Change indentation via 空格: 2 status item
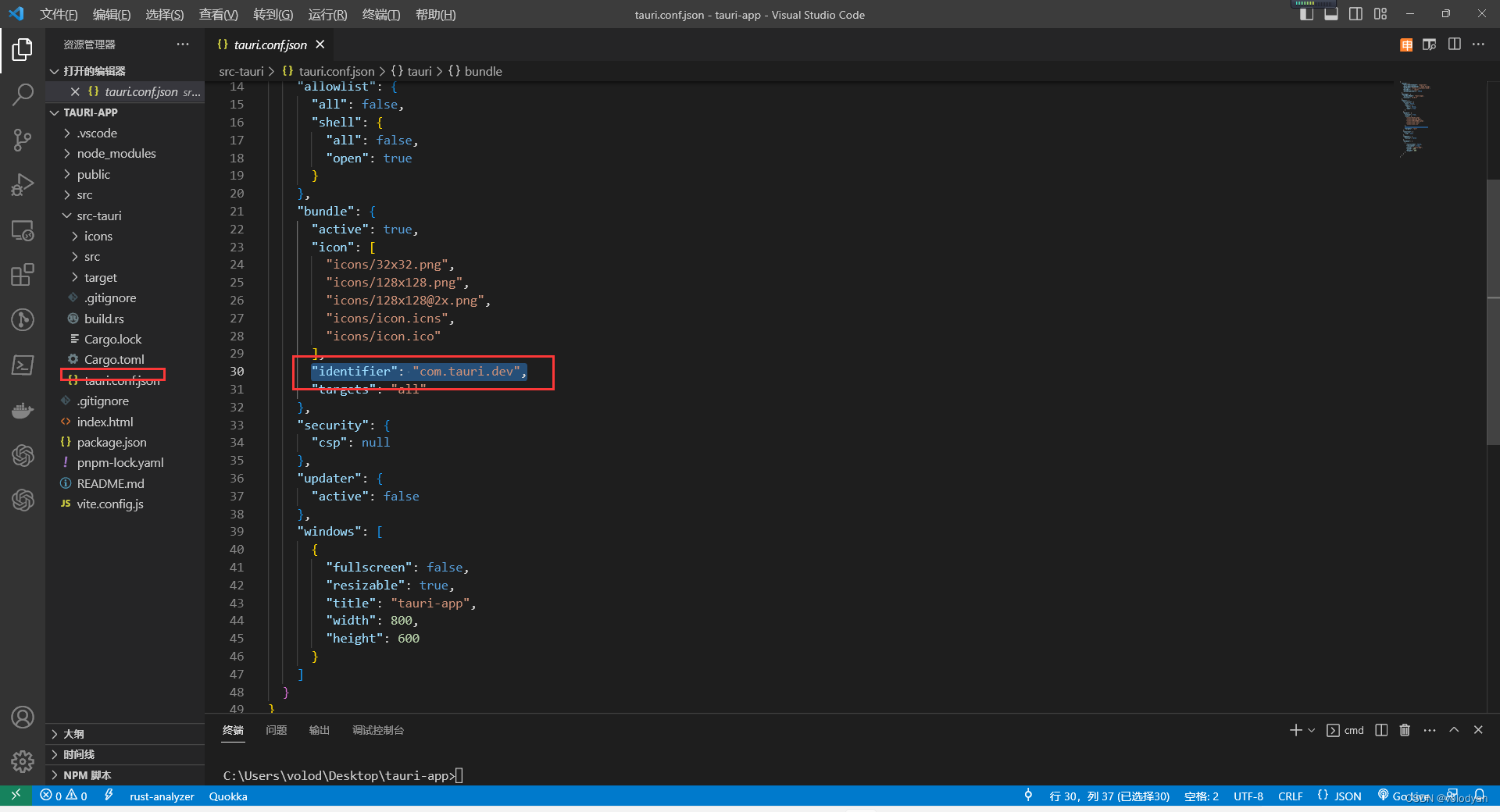Image resolution: width=1500 pixels, height=812 pixels. click(1202, 796)
